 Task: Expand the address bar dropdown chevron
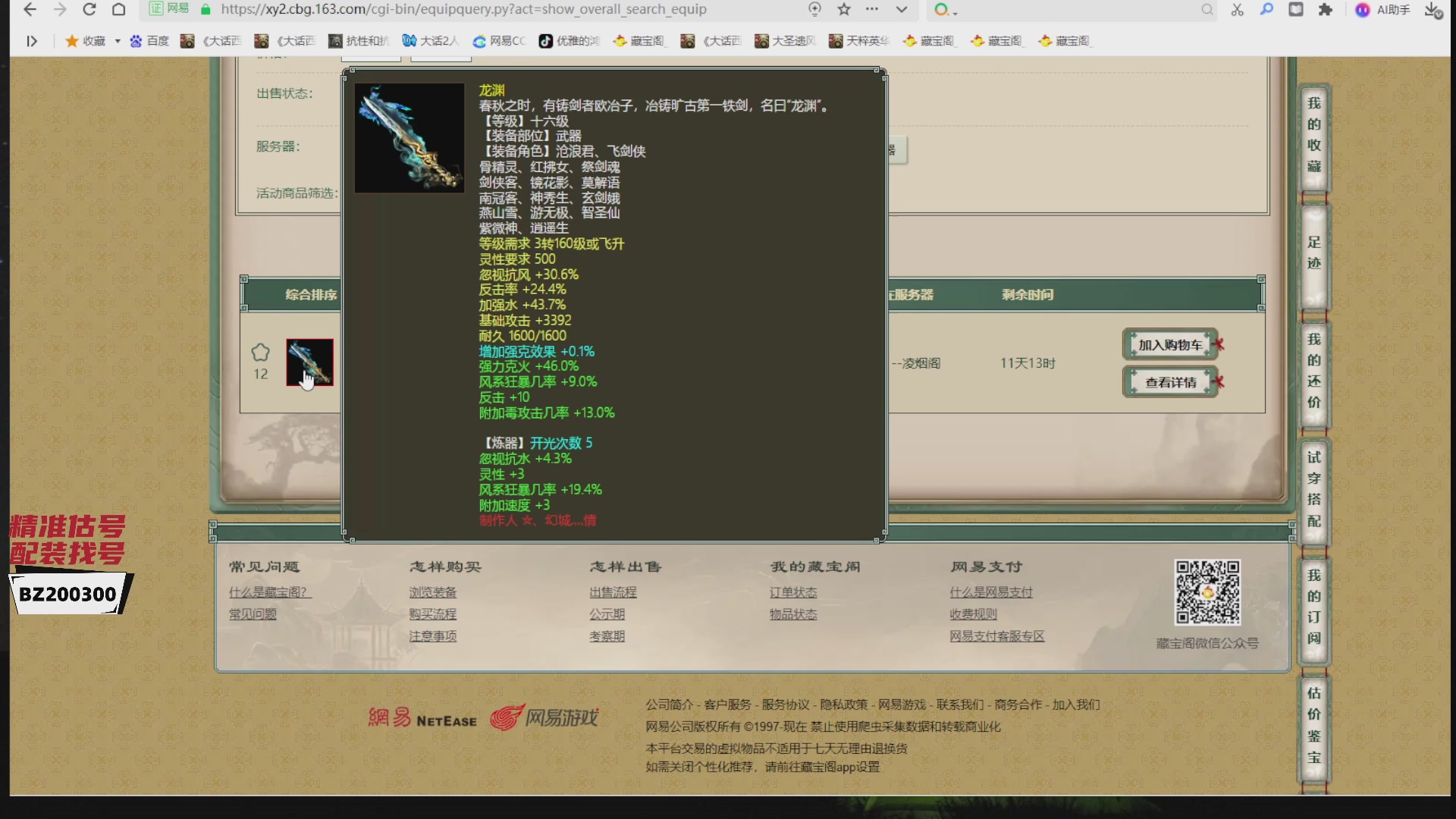pyautogui.click(x=901, y=10)
